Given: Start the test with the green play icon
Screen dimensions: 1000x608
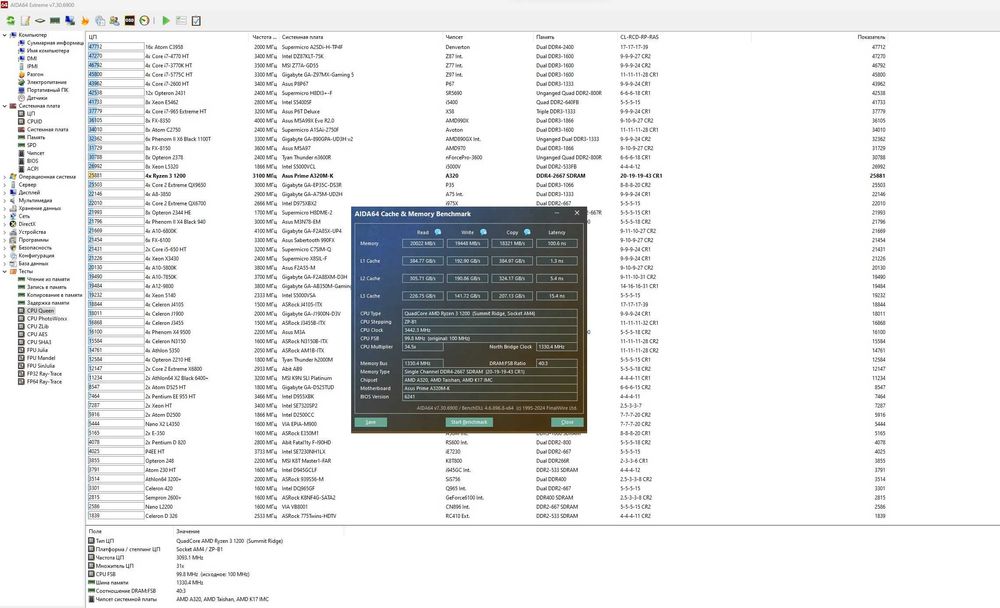Looking at the screenshot, I should [x=166, y=21].
